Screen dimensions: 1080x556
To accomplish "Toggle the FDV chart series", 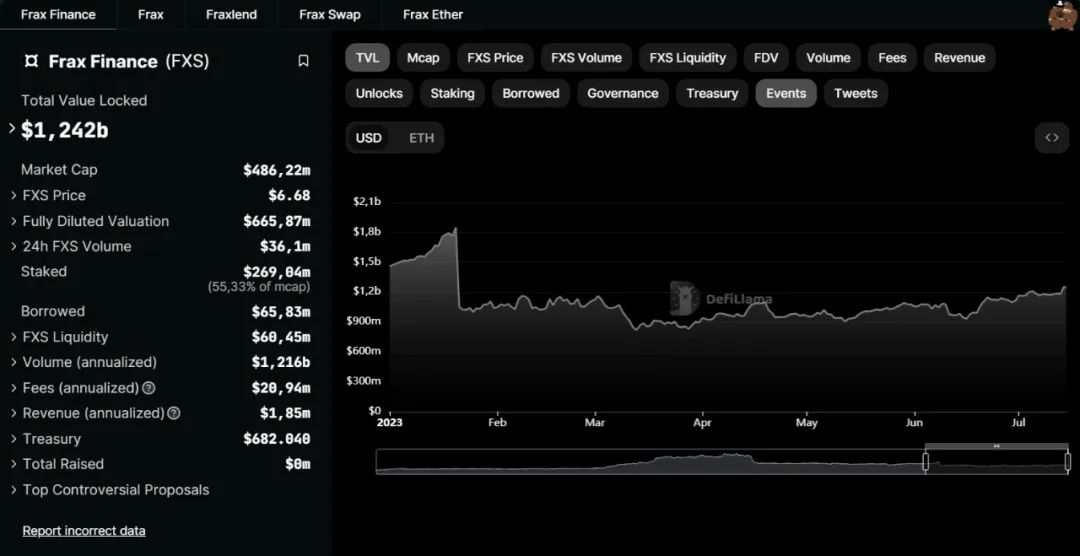I will pos(766,58).
